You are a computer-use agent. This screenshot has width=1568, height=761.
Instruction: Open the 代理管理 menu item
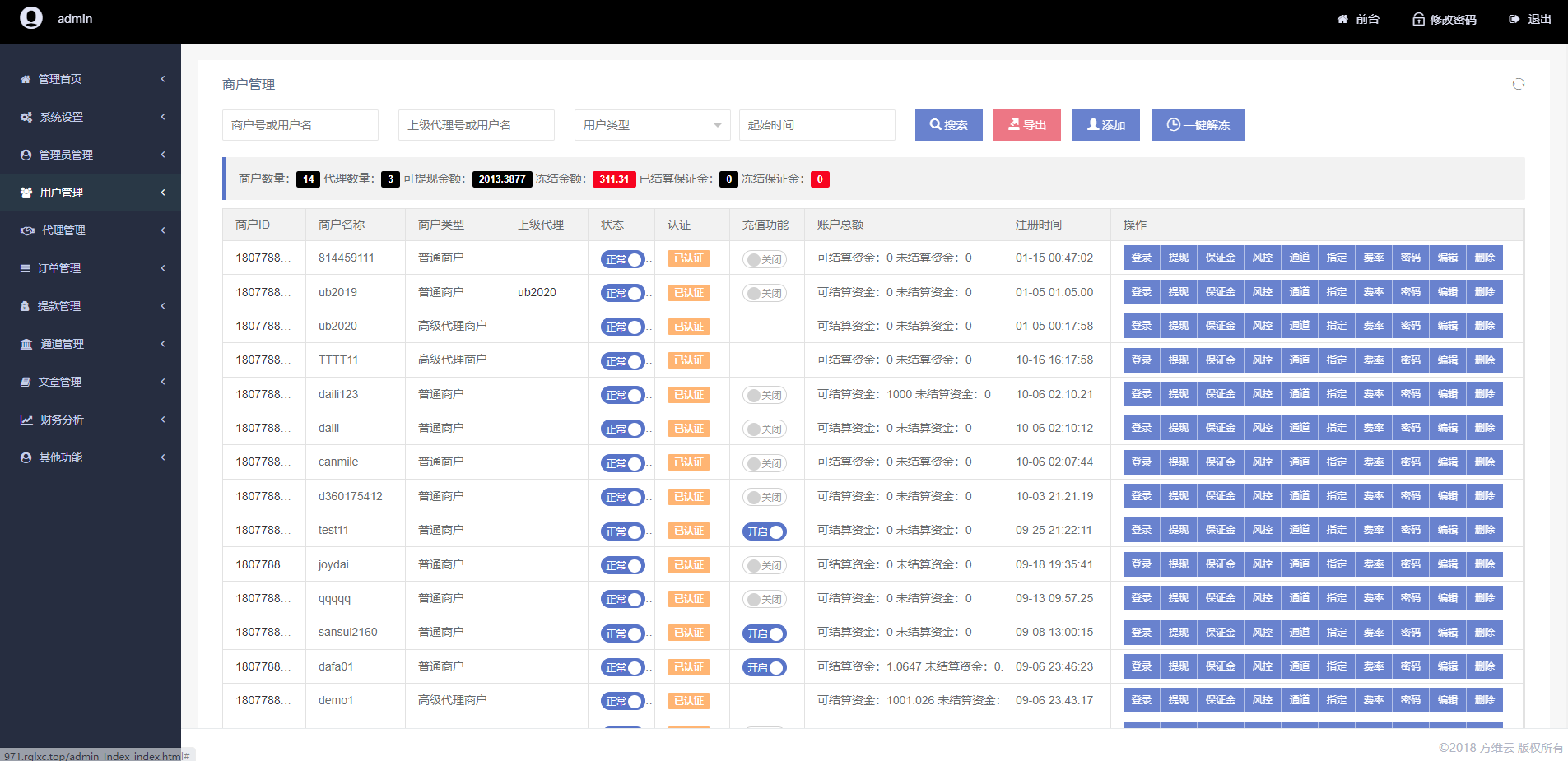63,230
